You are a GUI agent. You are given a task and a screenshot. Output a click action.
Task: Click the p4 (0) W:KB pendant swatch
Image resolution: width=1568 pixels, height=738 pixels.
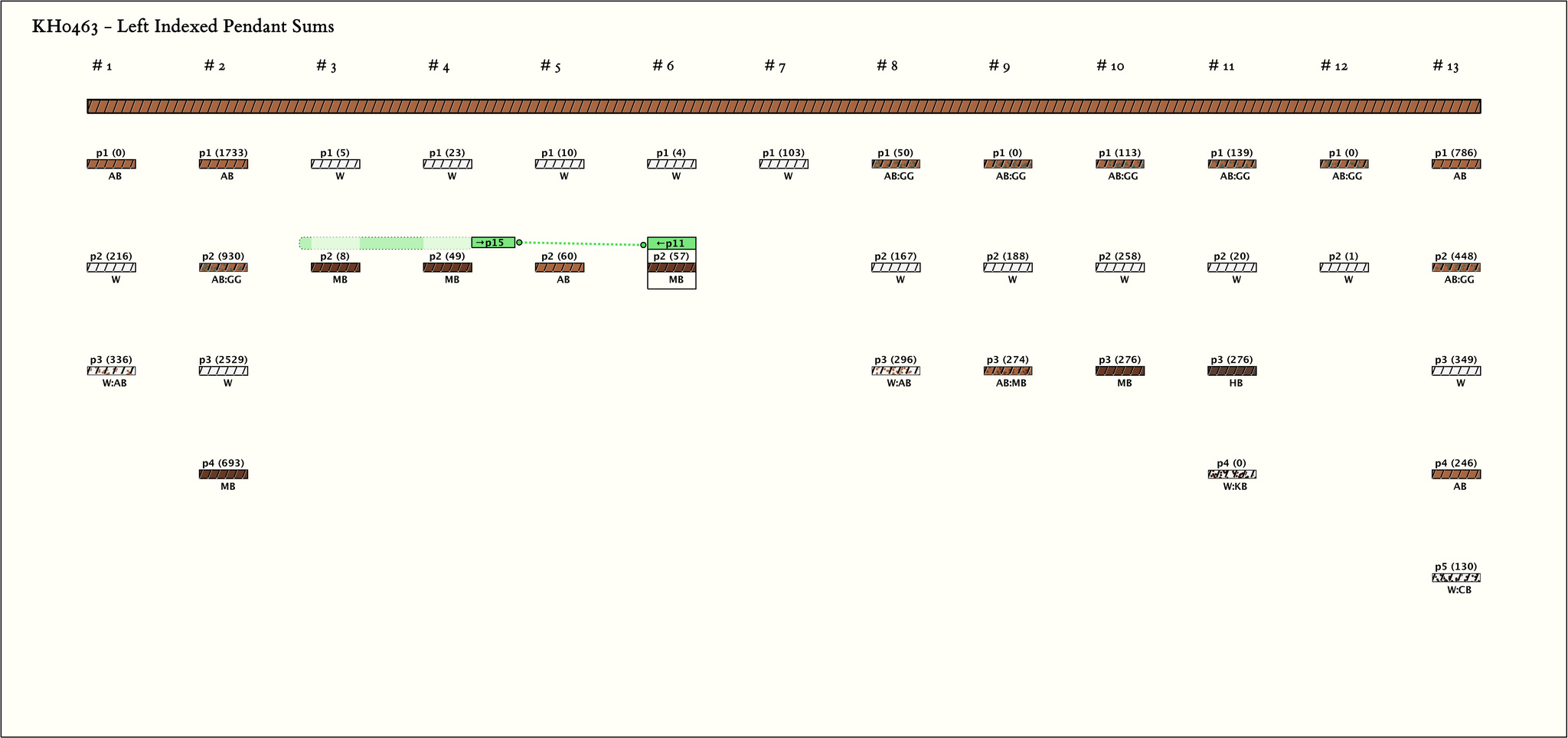point(1232,475)
